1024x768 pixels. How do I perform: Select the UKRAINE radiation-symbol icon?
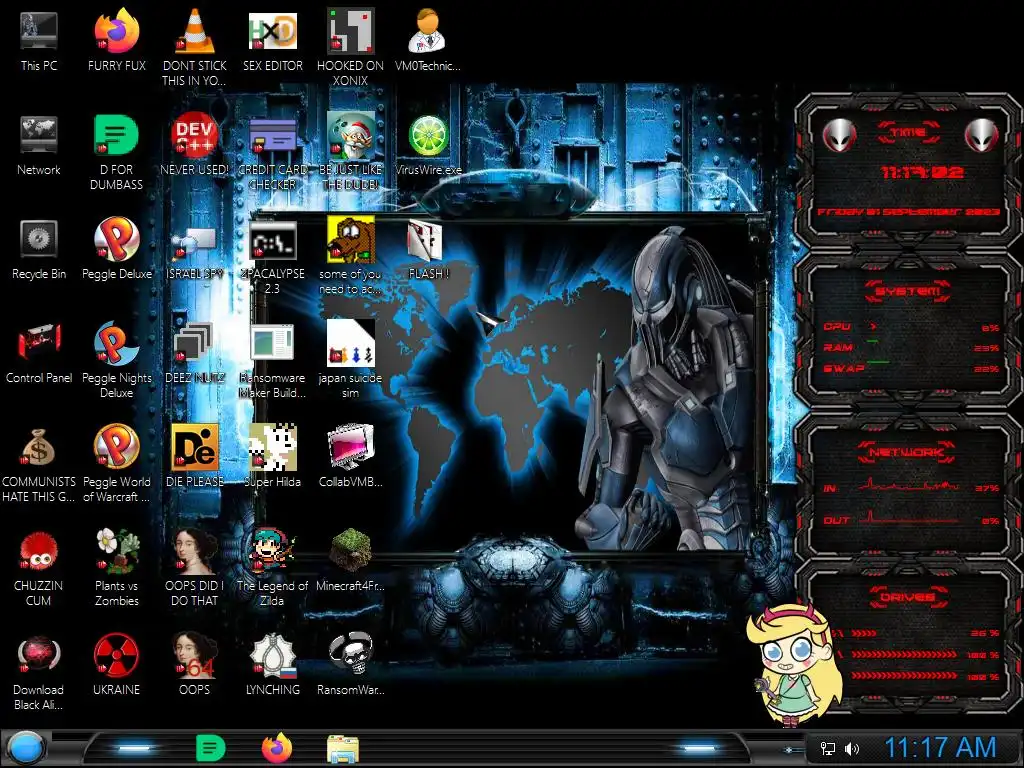pyautogui.click(x=116, y=665)
